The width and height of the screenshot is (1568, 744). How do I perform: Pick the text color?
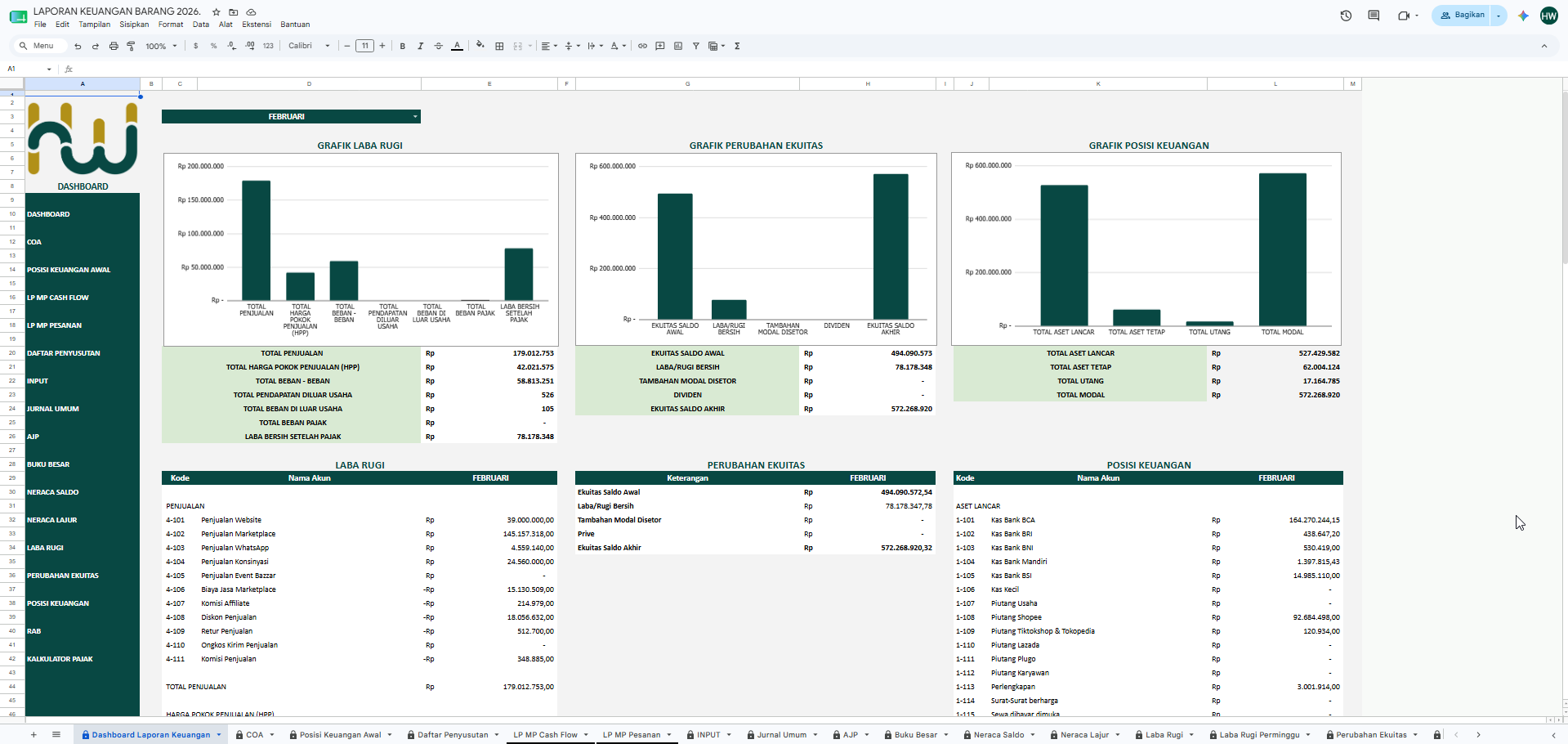click(x=457, y=47)
